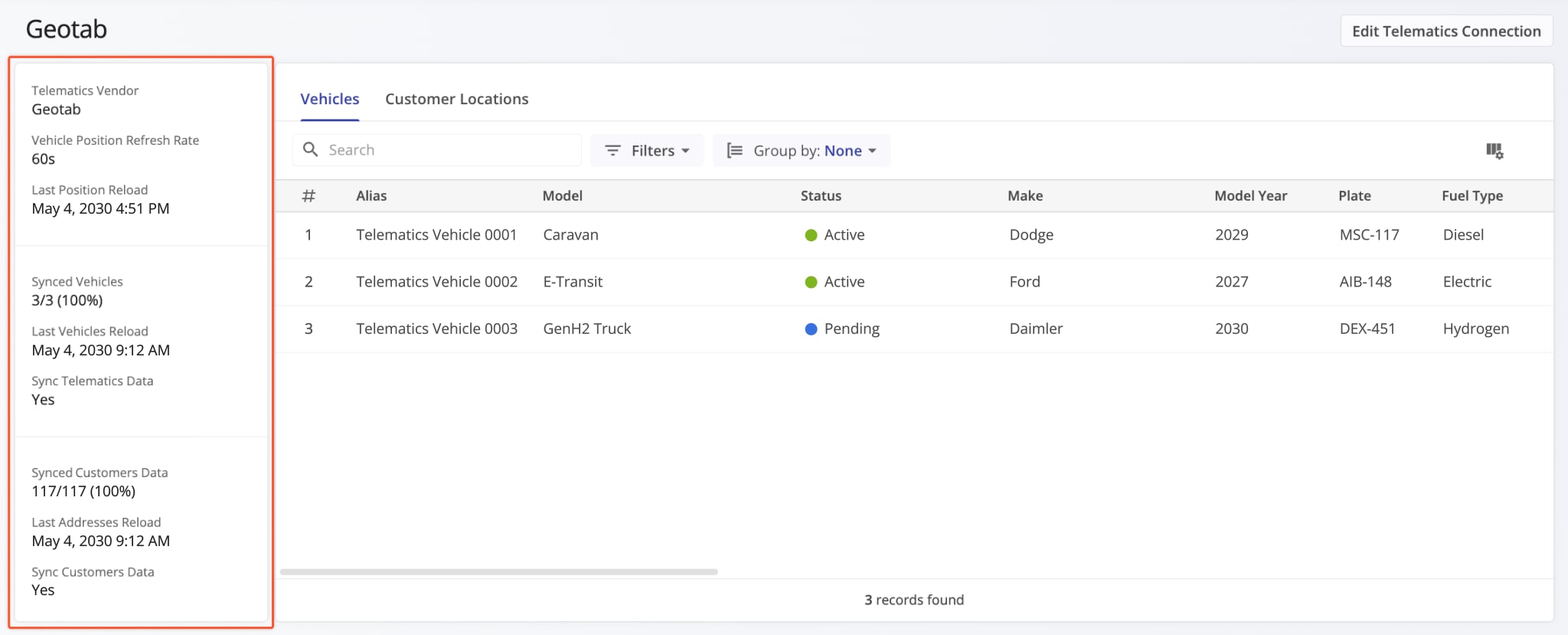This screenshot has width=1568, height=635.
Task: Sort by the Plate column header
Action: click(x=1354, y=195)
